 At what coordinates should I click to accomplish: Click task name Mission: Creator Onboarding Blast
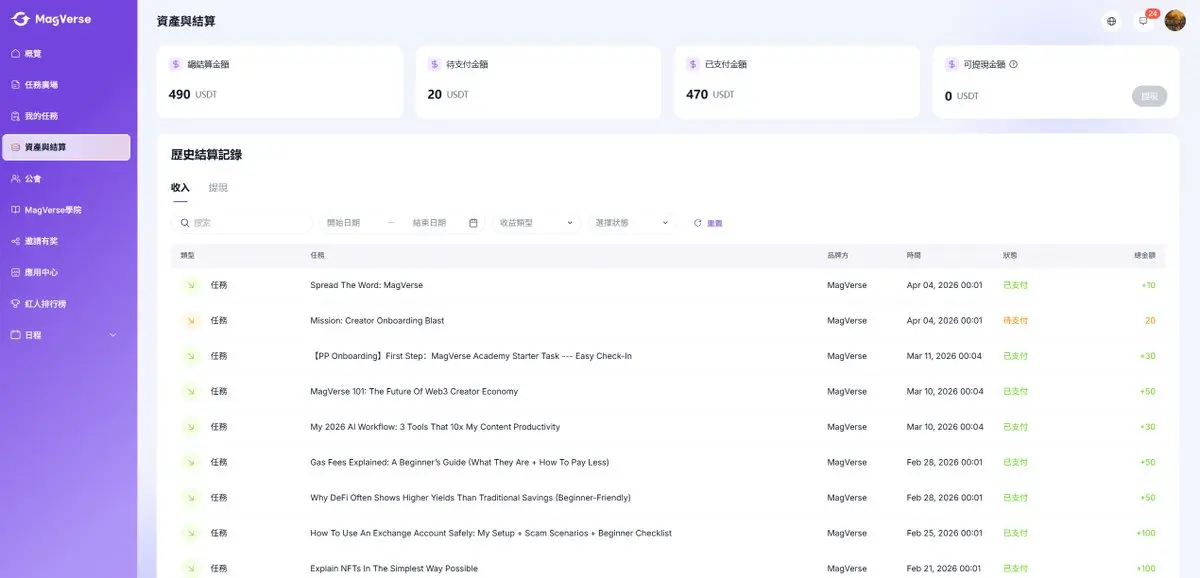(x=377, y=321)
